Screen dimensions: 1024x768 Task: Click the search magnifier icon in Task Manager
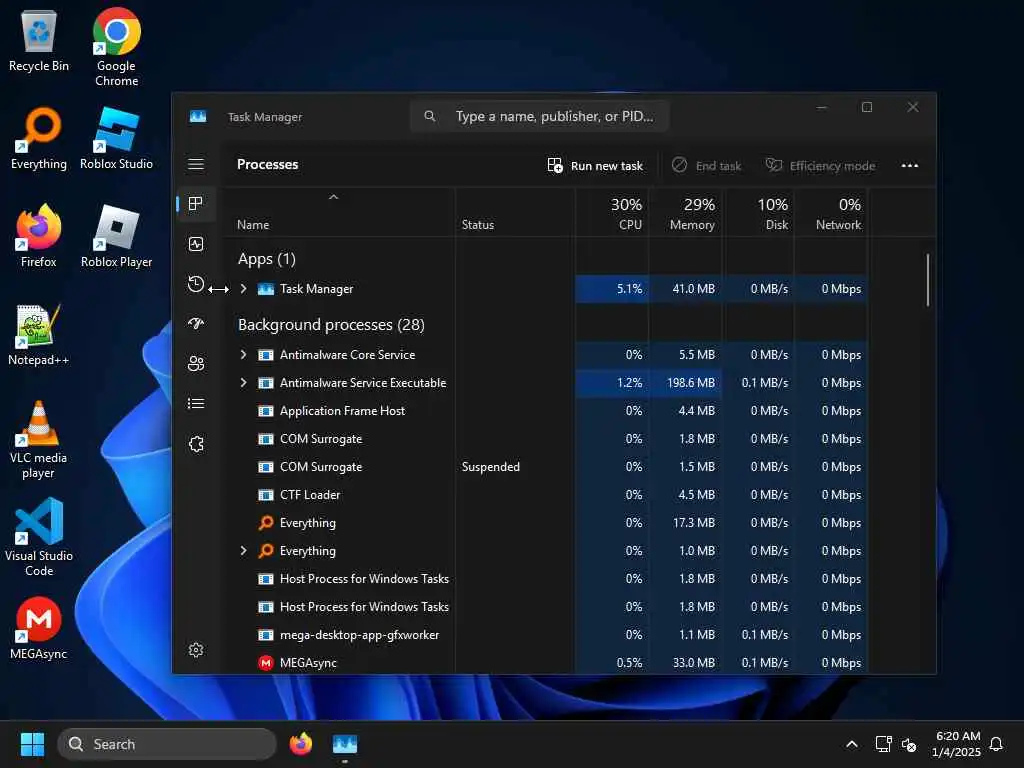point(430,116)
